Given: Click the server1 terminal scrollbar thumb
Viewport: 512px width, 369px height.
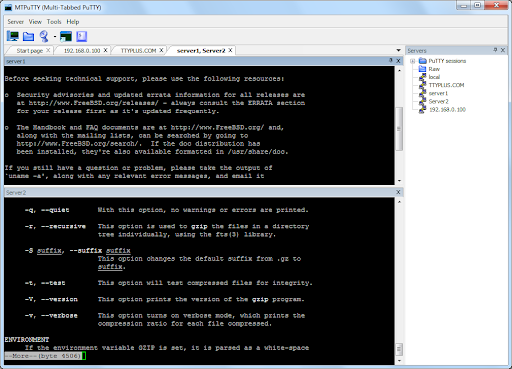Looking at the screenshot, I should (x=399, y=129).
